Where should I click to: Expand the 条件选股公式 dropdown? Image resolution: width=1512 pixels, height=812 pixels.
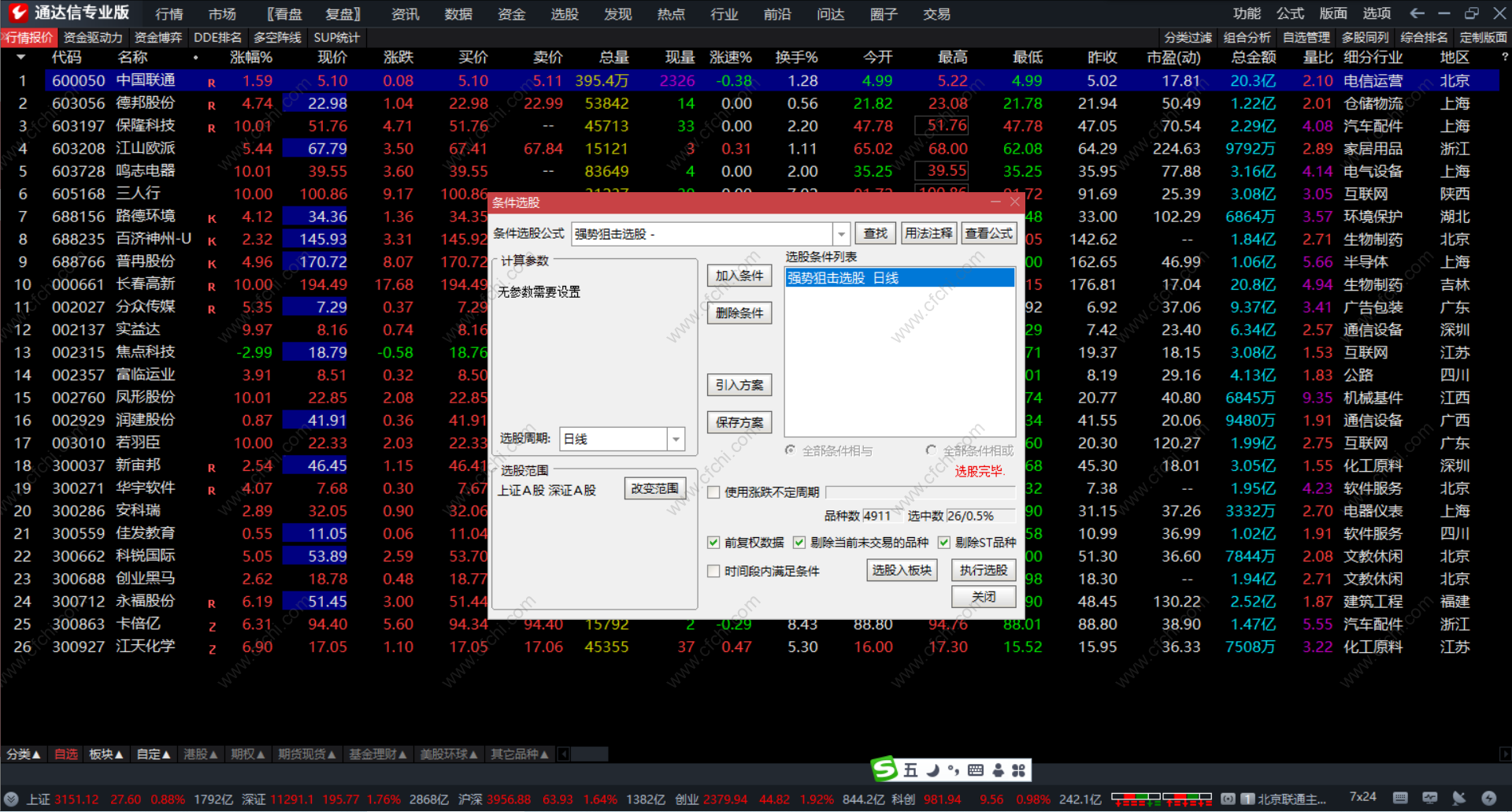842,234
